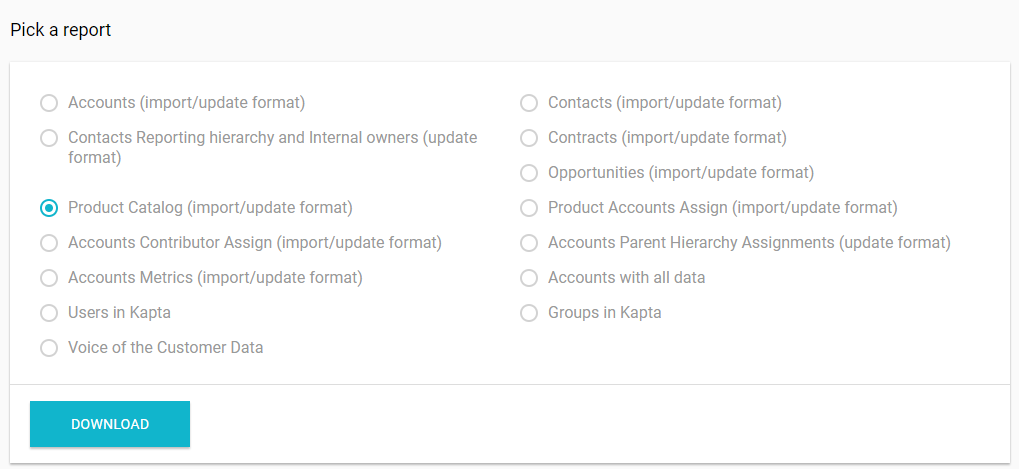This screenshot has width=1019, height=469.
Task: Choose Opportunities (import/update format) report
Action: (529, 173)
